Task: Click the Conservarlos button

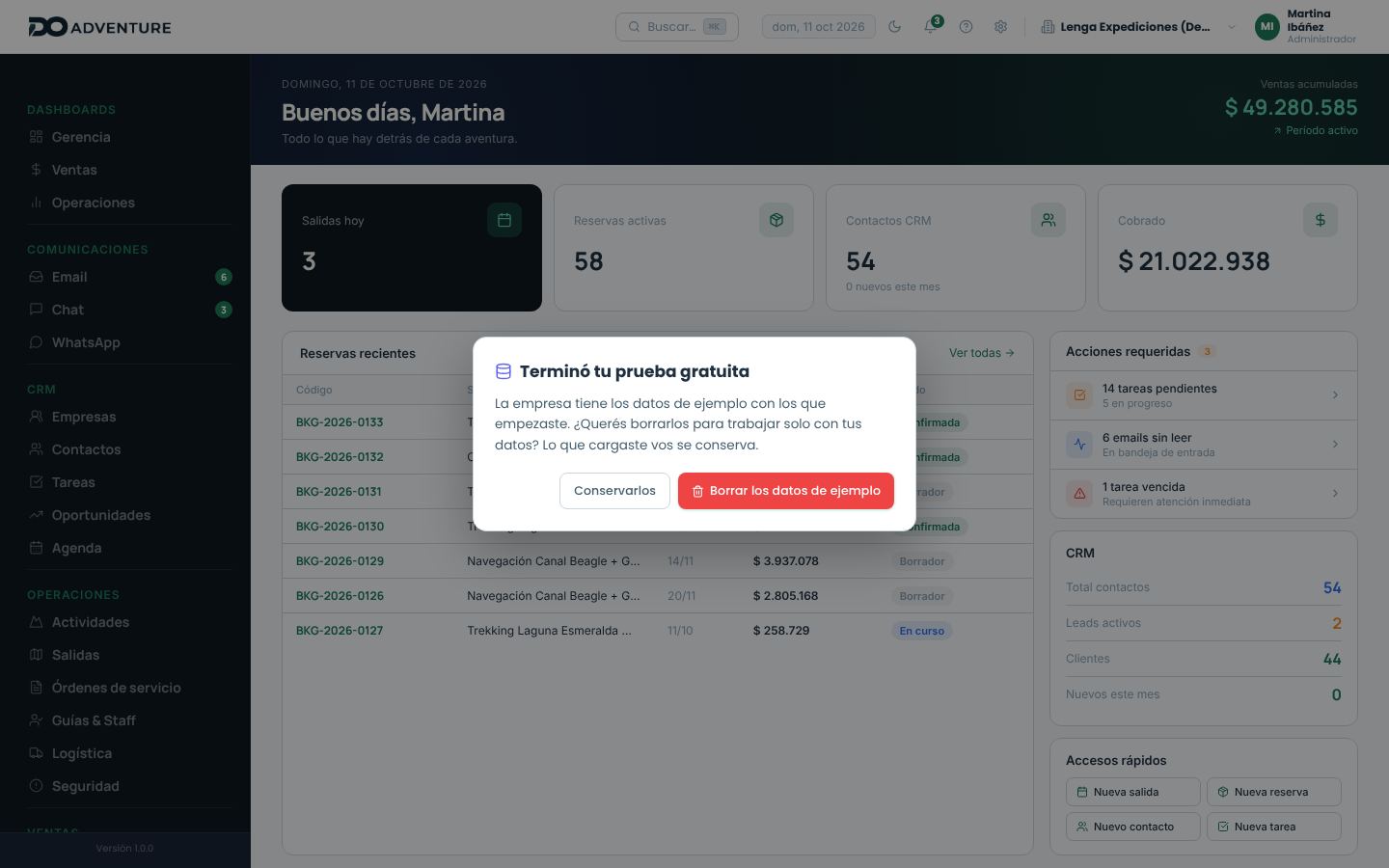Action: [614, 491]
